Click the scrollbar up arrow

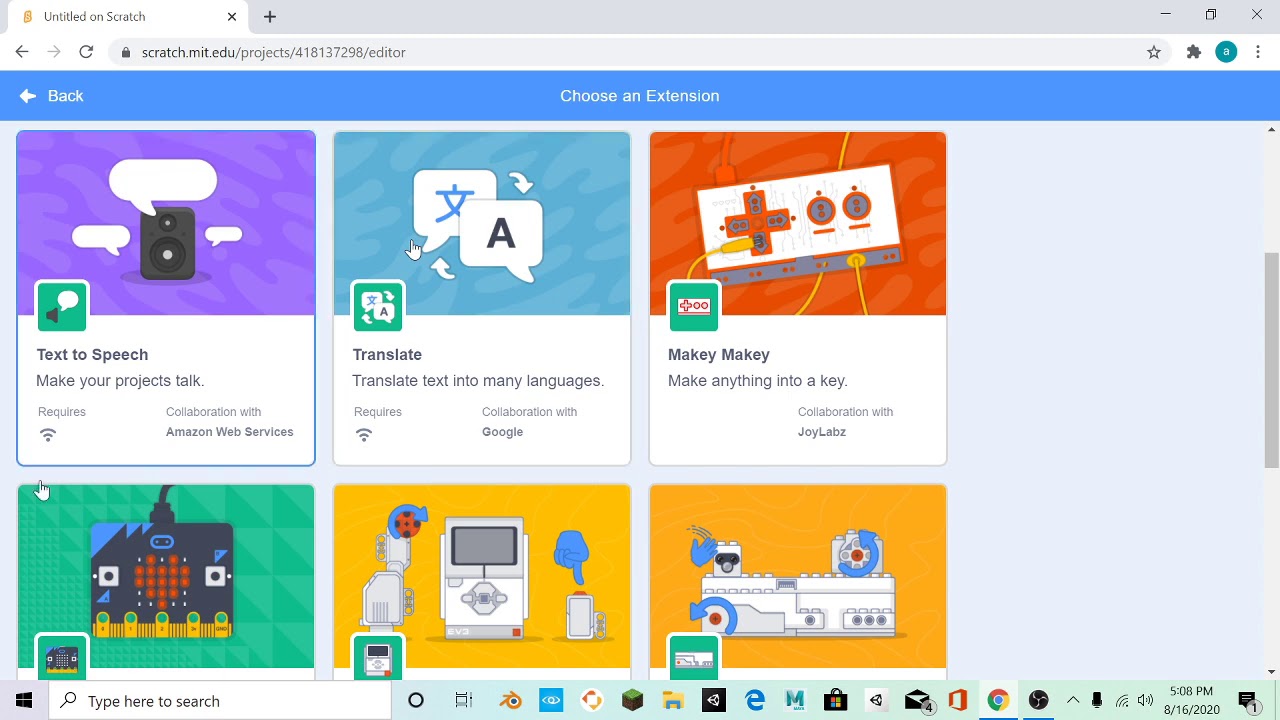[1271, 129]
